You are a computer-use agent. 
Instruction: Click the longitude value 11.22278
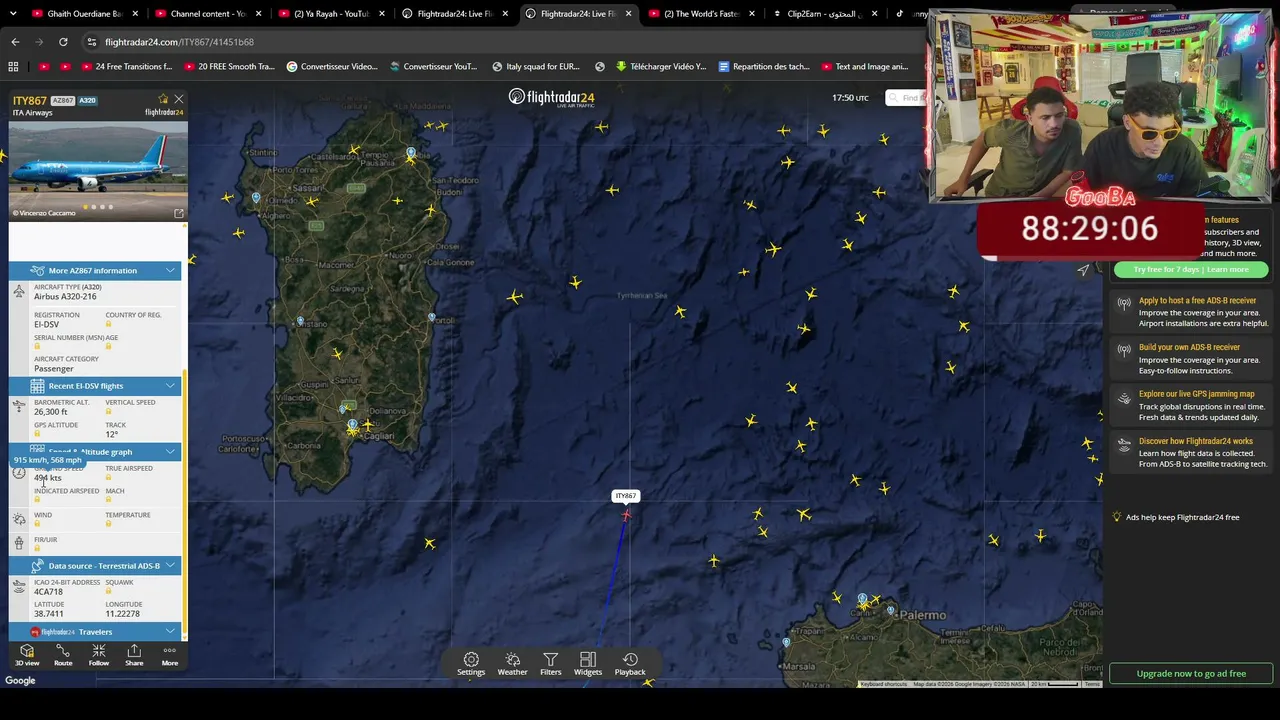coord(122,613)
